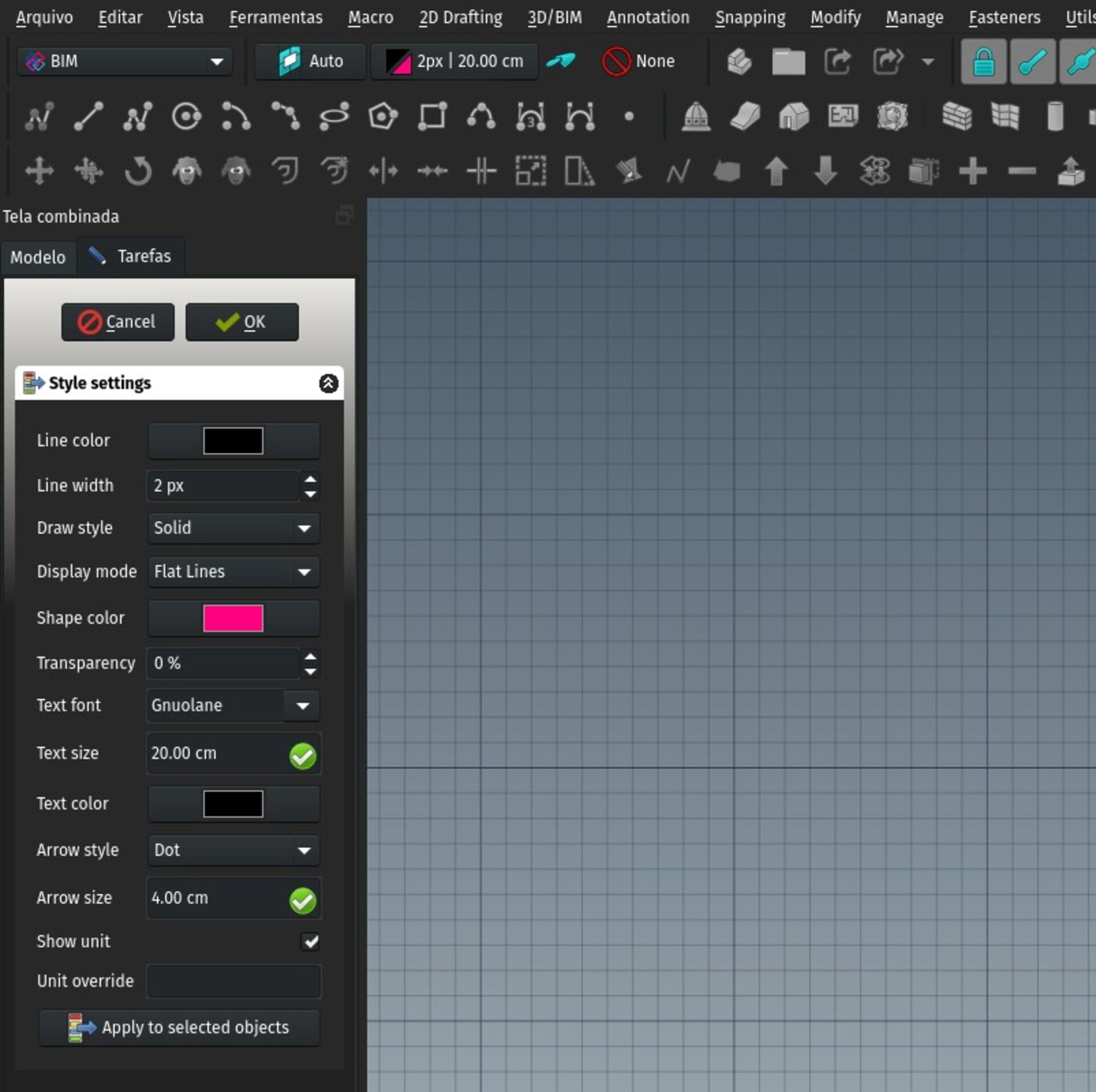Switch to the Modelo tab
The image size is (1096, 1092).
[38, 257]
